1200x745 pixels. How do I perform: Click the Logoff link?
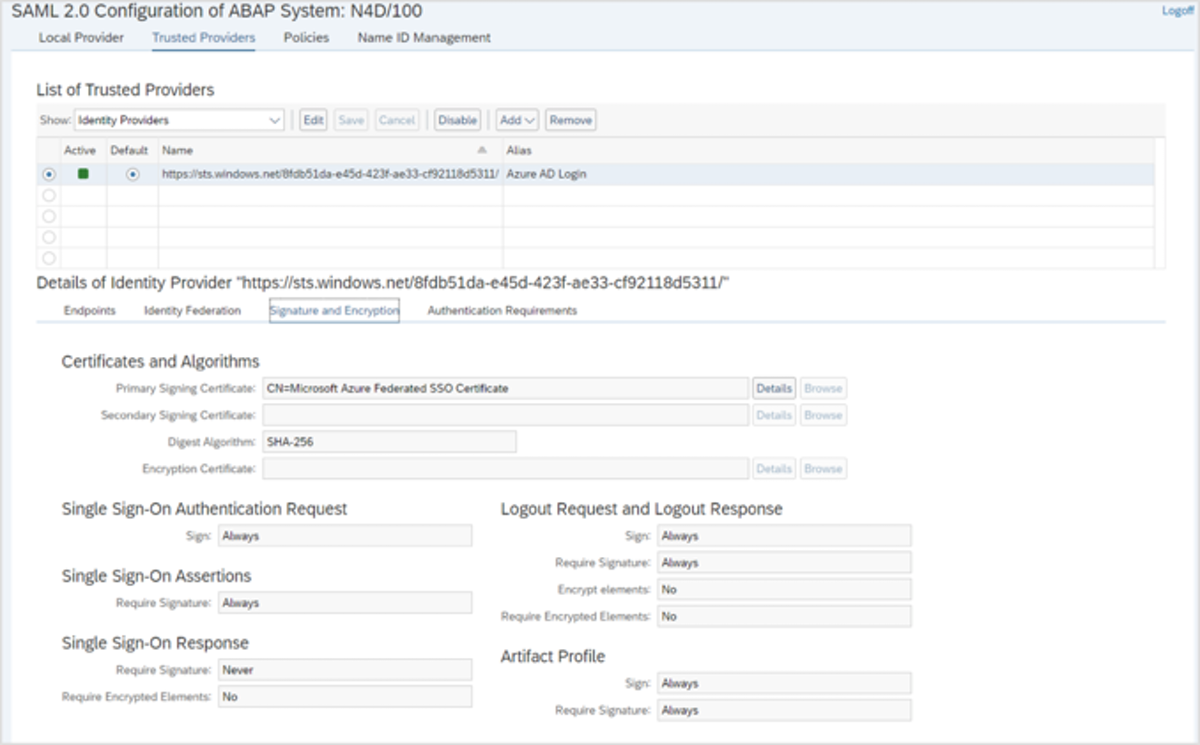[x=1177, y=11]
